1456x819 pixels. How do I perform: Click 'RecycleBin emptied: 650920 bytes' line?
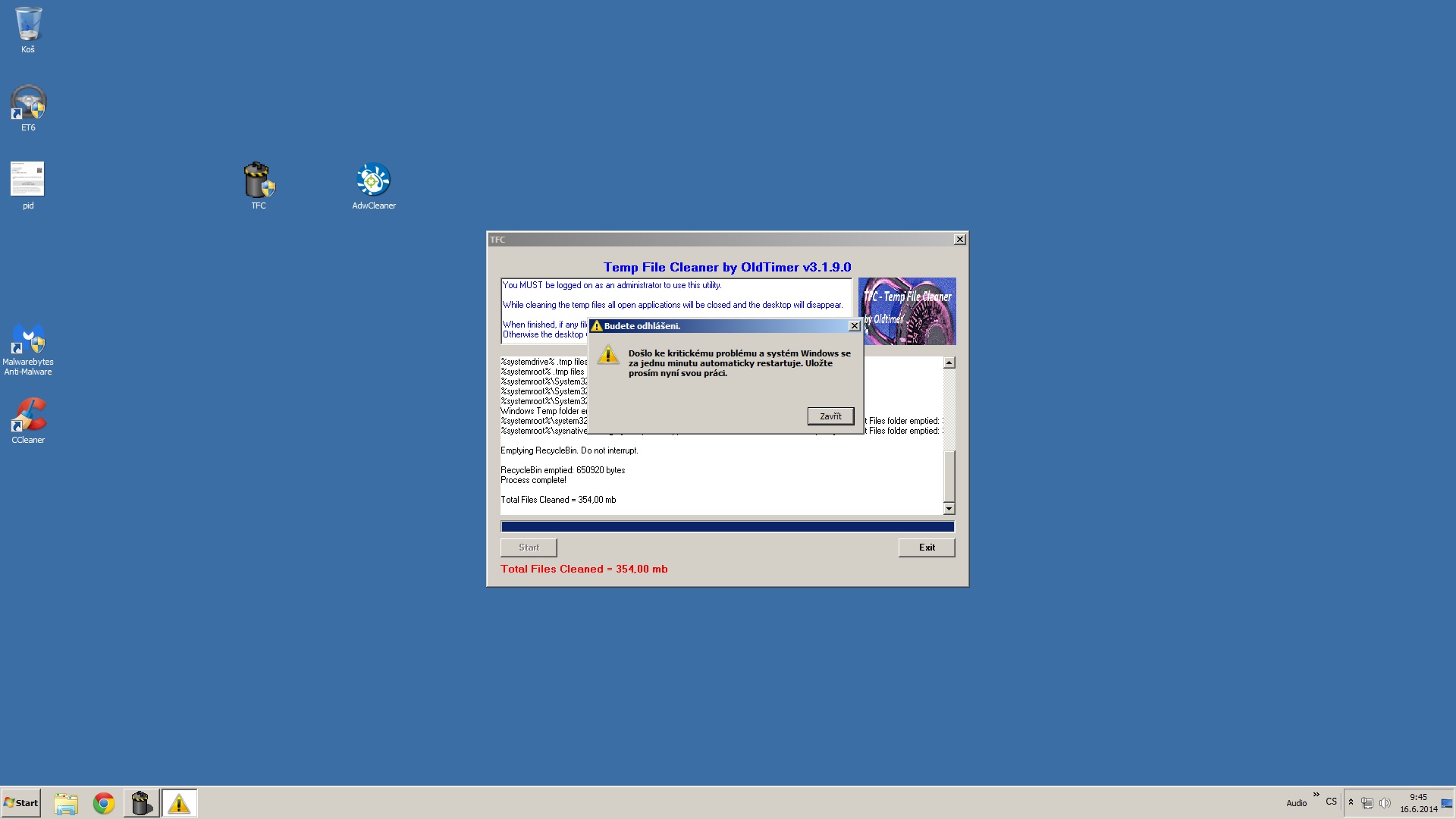tap(563, 470)
